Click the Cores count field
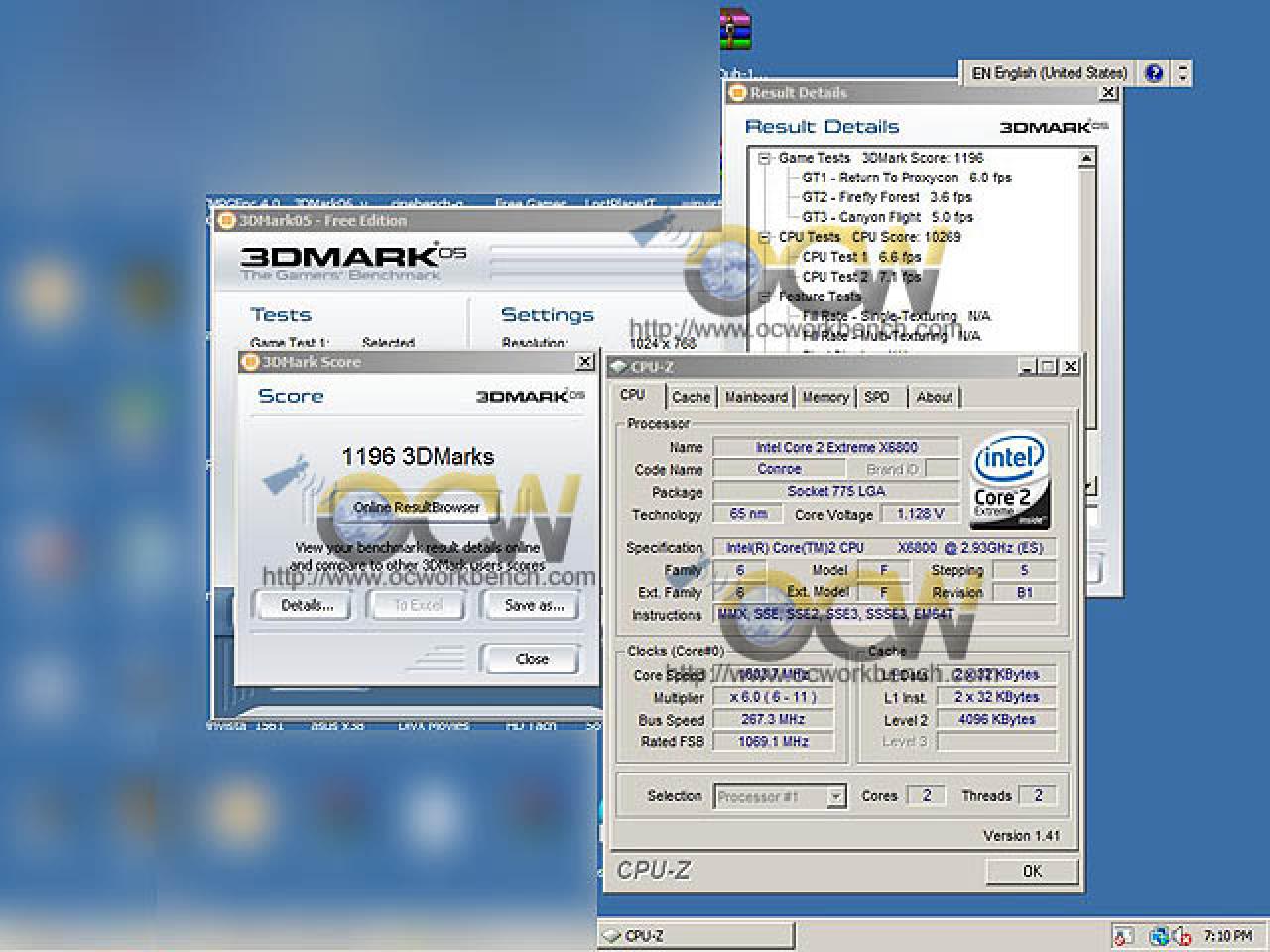Viewport: 1270px width, 952px height. point(926,796)
